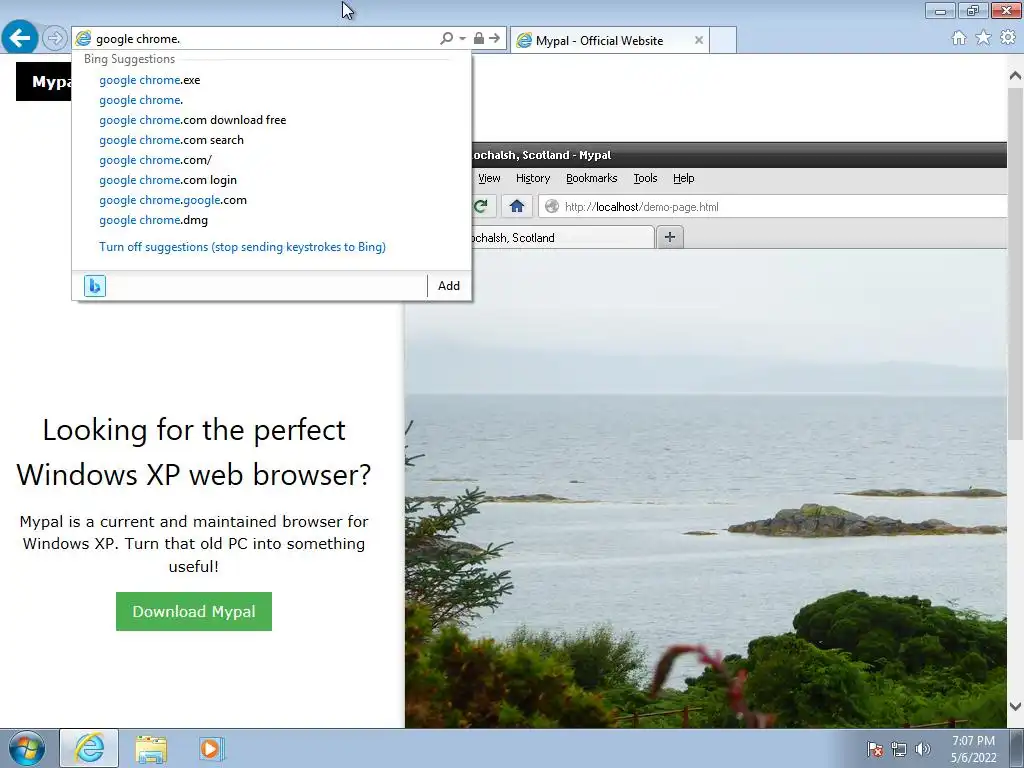The image size is (1024, 768).
Task: Go back with the blue back arrow
Action: point(20,37)
